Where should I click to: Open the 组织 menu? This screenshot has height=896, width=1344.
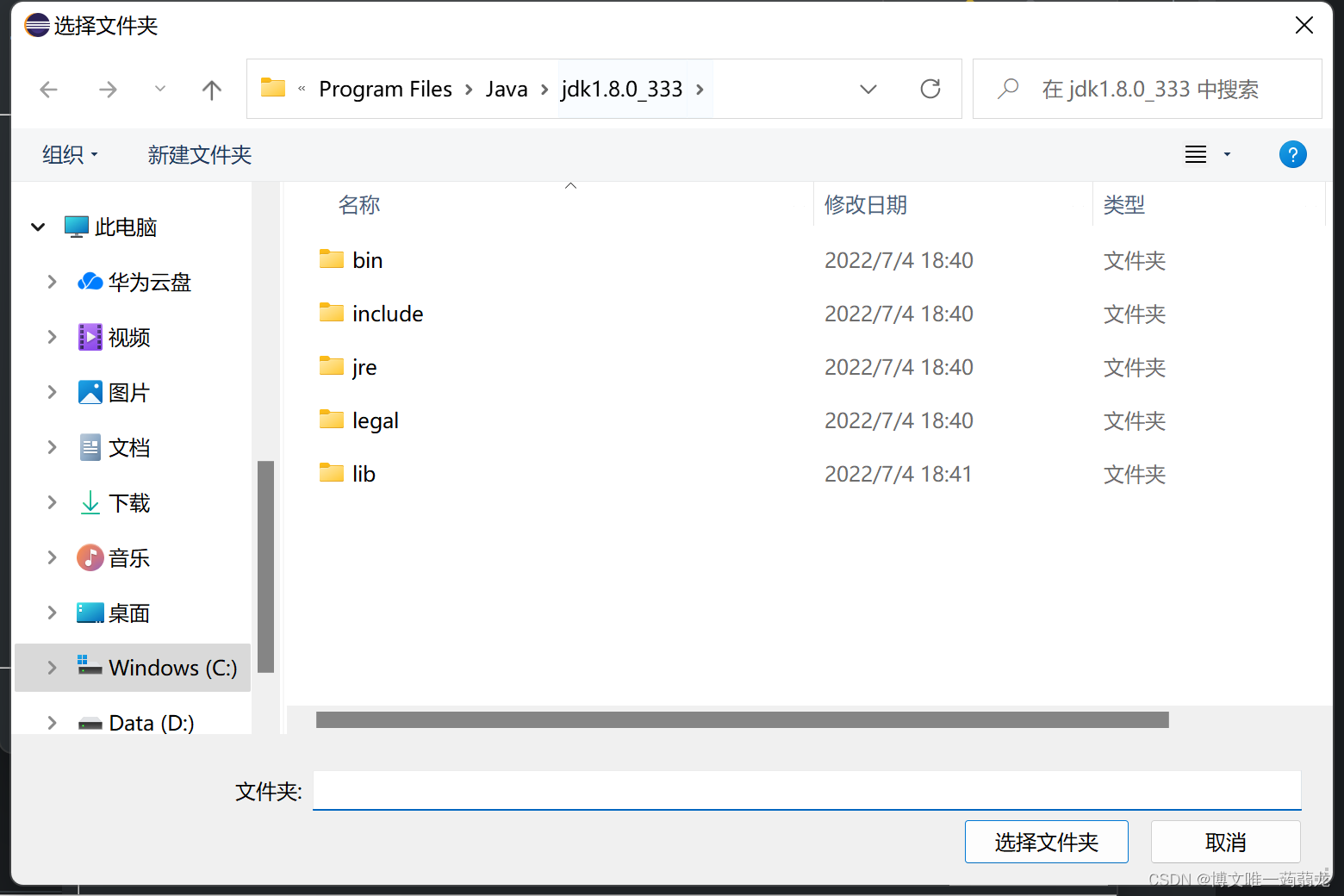[x=70, y=155]
